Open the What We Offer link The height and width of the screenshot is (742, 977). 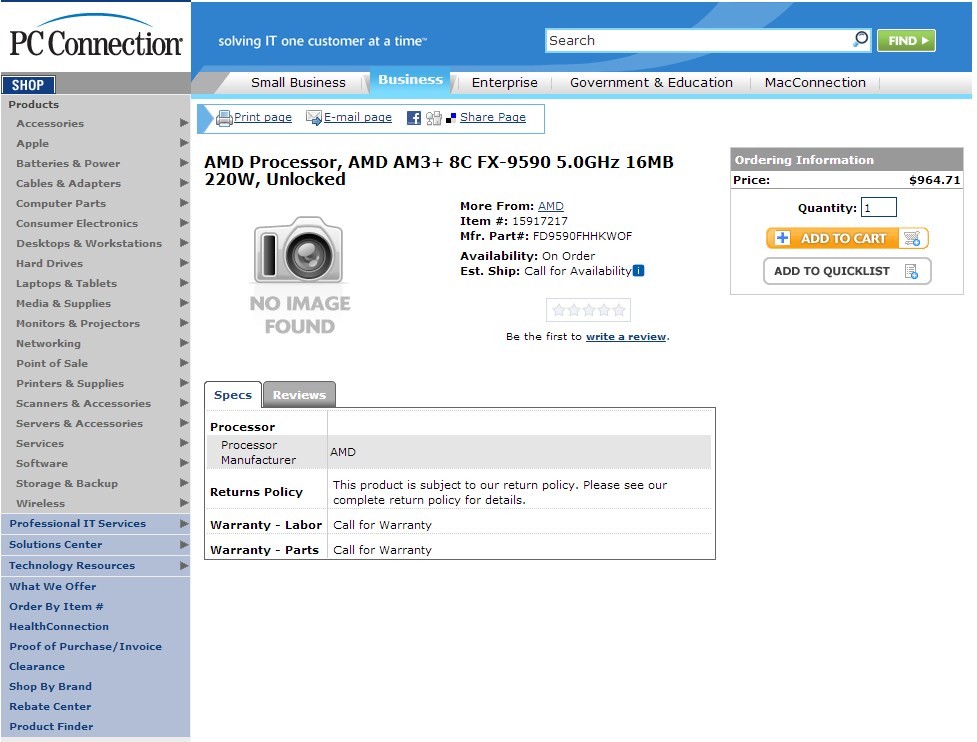pos(52,586)
